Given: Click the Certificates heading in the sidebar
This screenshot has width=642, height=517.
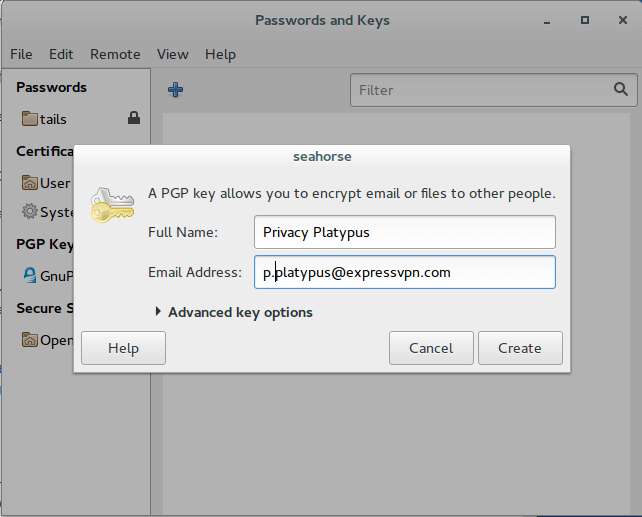Looking at the screenshot, I should [x=45, y=151].
